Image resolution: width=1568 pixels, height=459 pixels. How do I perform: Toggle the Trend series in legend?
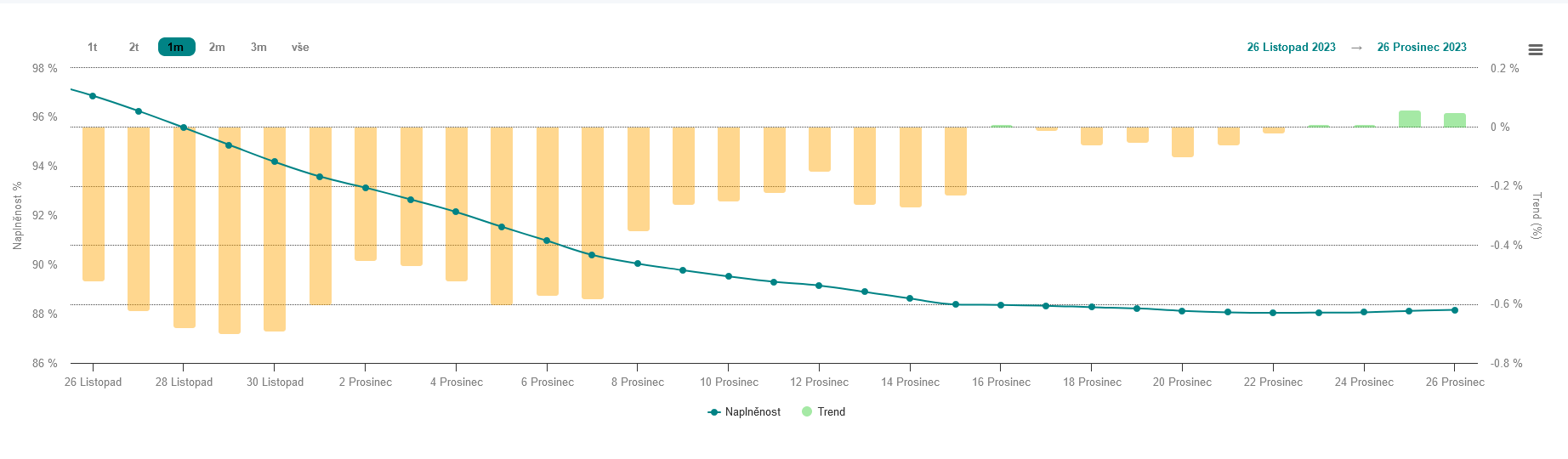pos(831,412)
